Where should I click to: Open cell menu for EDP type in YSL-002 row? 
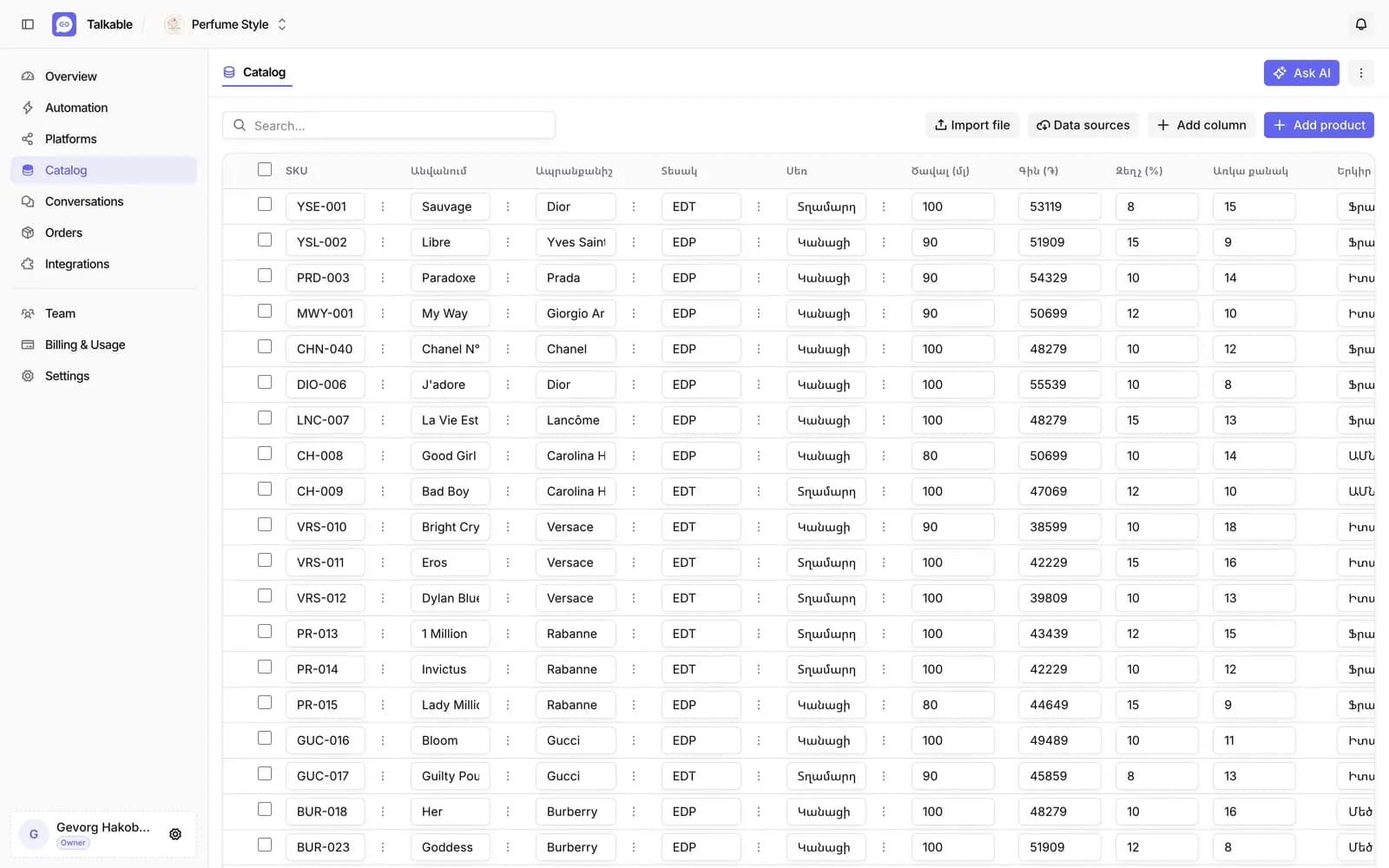pos(759,242)
